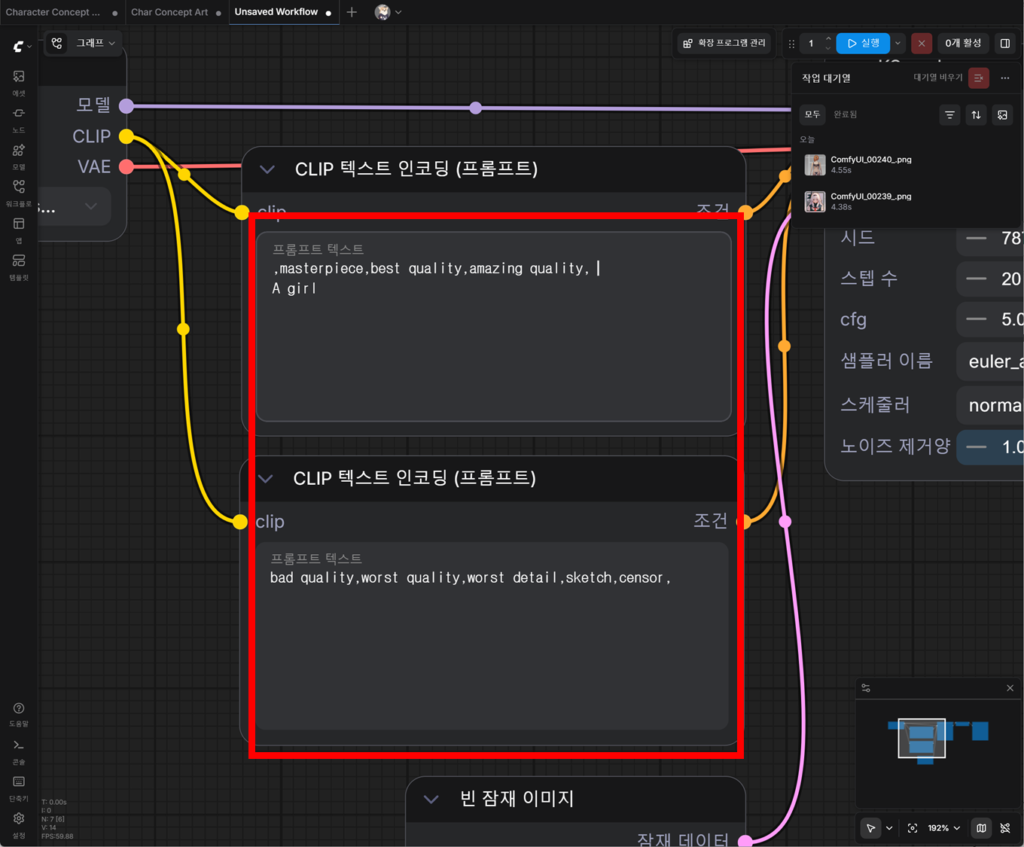The width and height of the screenshot is (1024, 847).
Task: Toggle the right side panel layout button
Action: pyautogui.click(x=1005, y=43)
